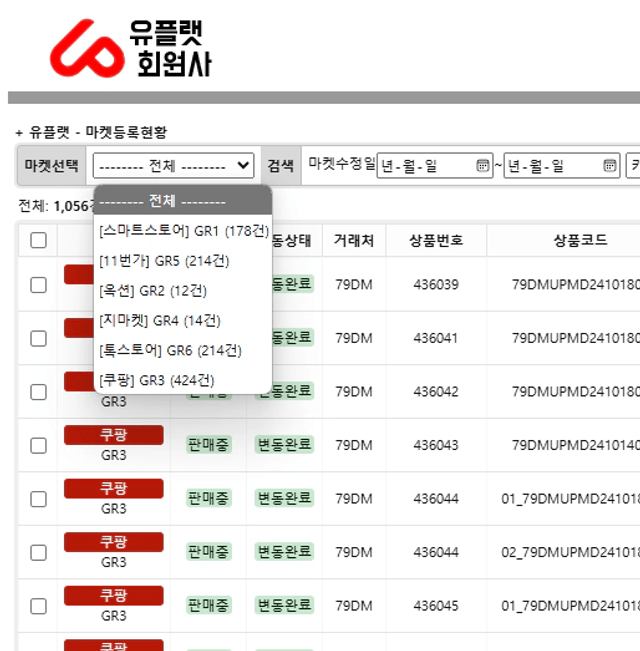
Task: Check the row for product 436042
Action: (38, 392)
